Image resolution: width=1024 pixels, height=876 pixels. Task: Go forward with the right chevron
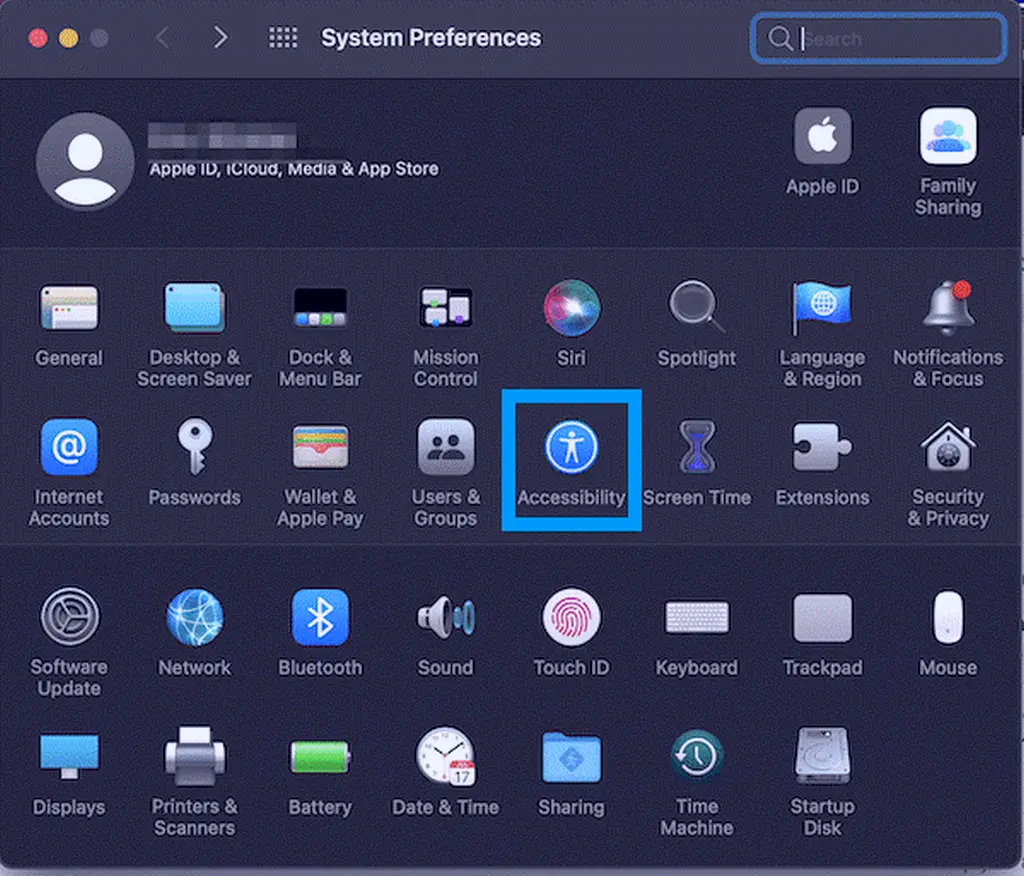click(221, 38)
